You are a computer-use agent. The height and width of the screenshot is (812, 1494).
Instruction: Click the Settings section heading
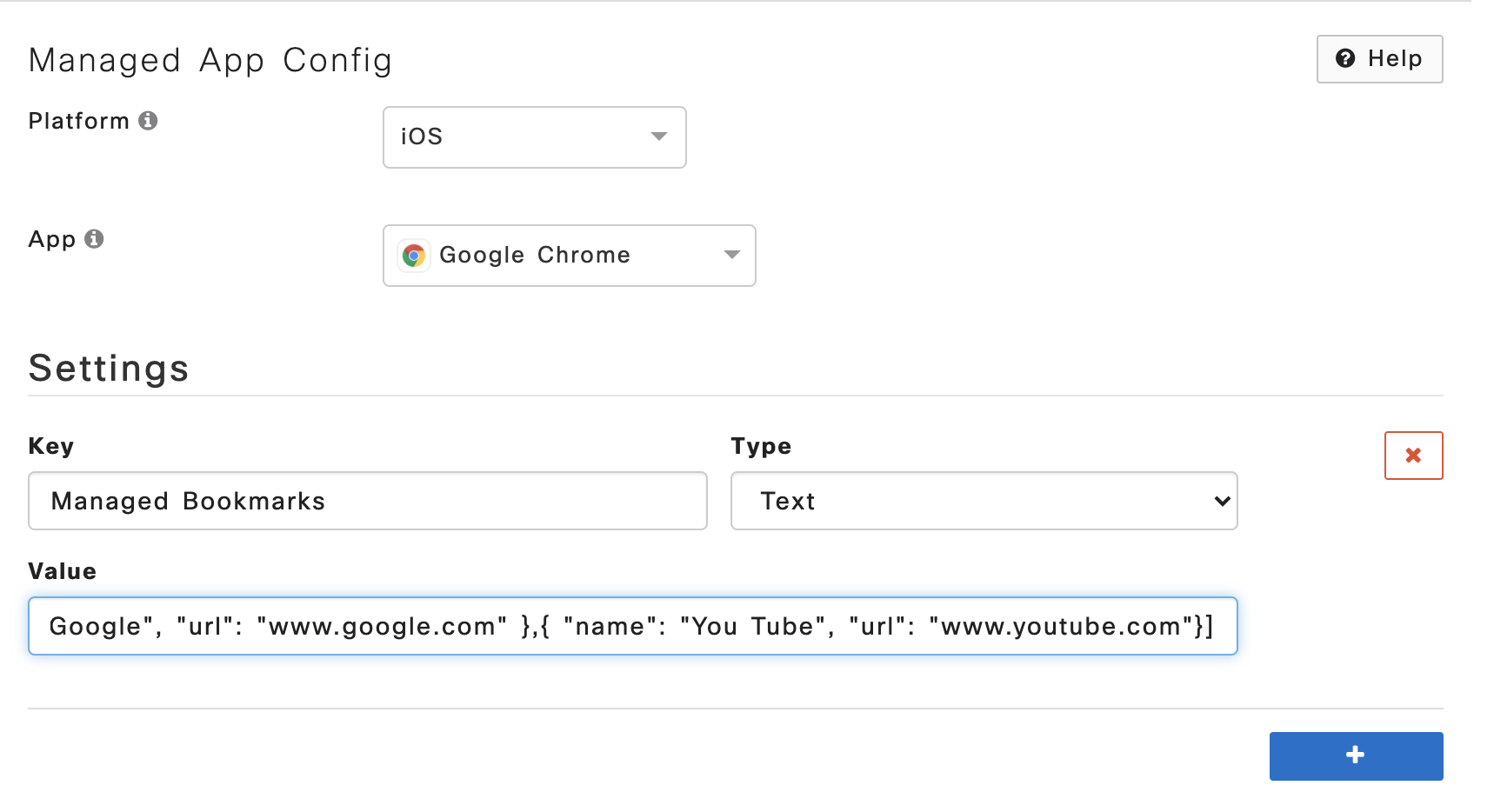[109, 368]
